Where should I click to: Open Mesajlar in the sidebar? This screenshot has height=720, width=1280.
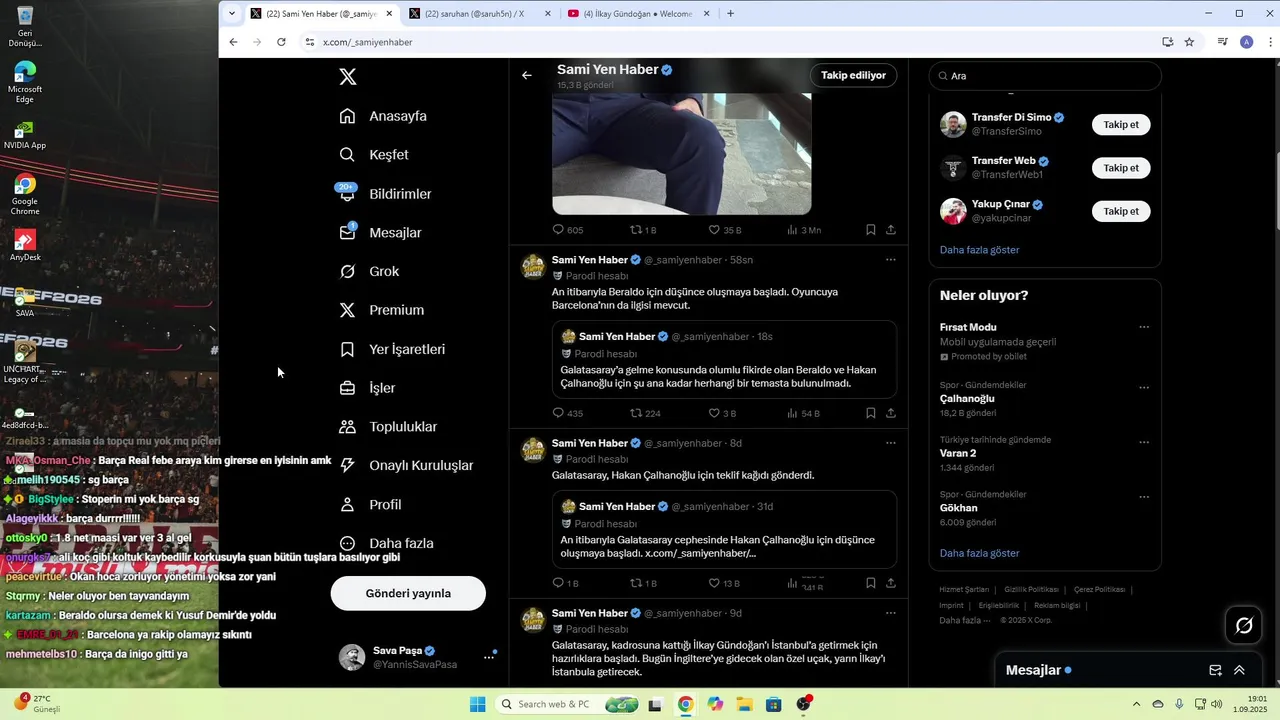[x=381, y=233]
